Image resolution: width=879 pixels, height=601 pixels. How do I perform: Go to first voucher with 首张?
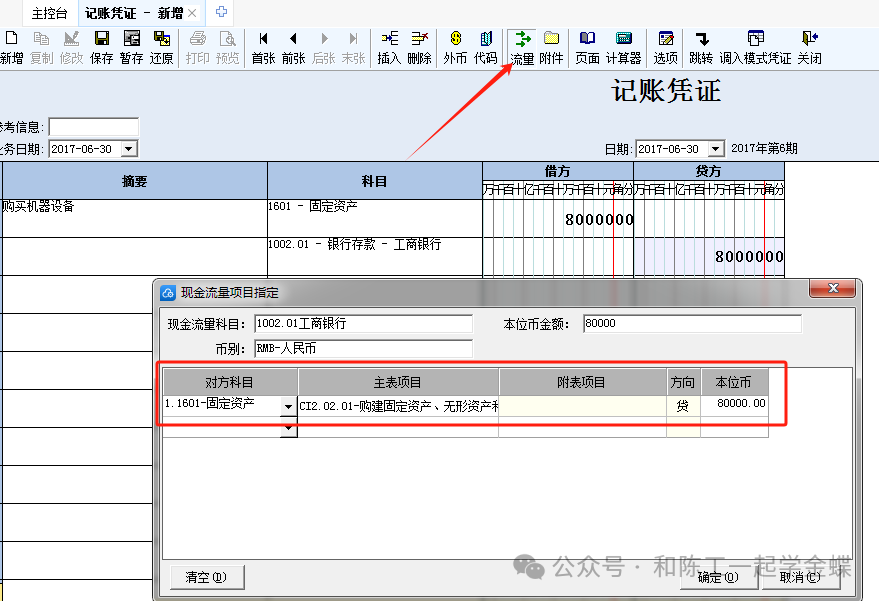(263, 47)
